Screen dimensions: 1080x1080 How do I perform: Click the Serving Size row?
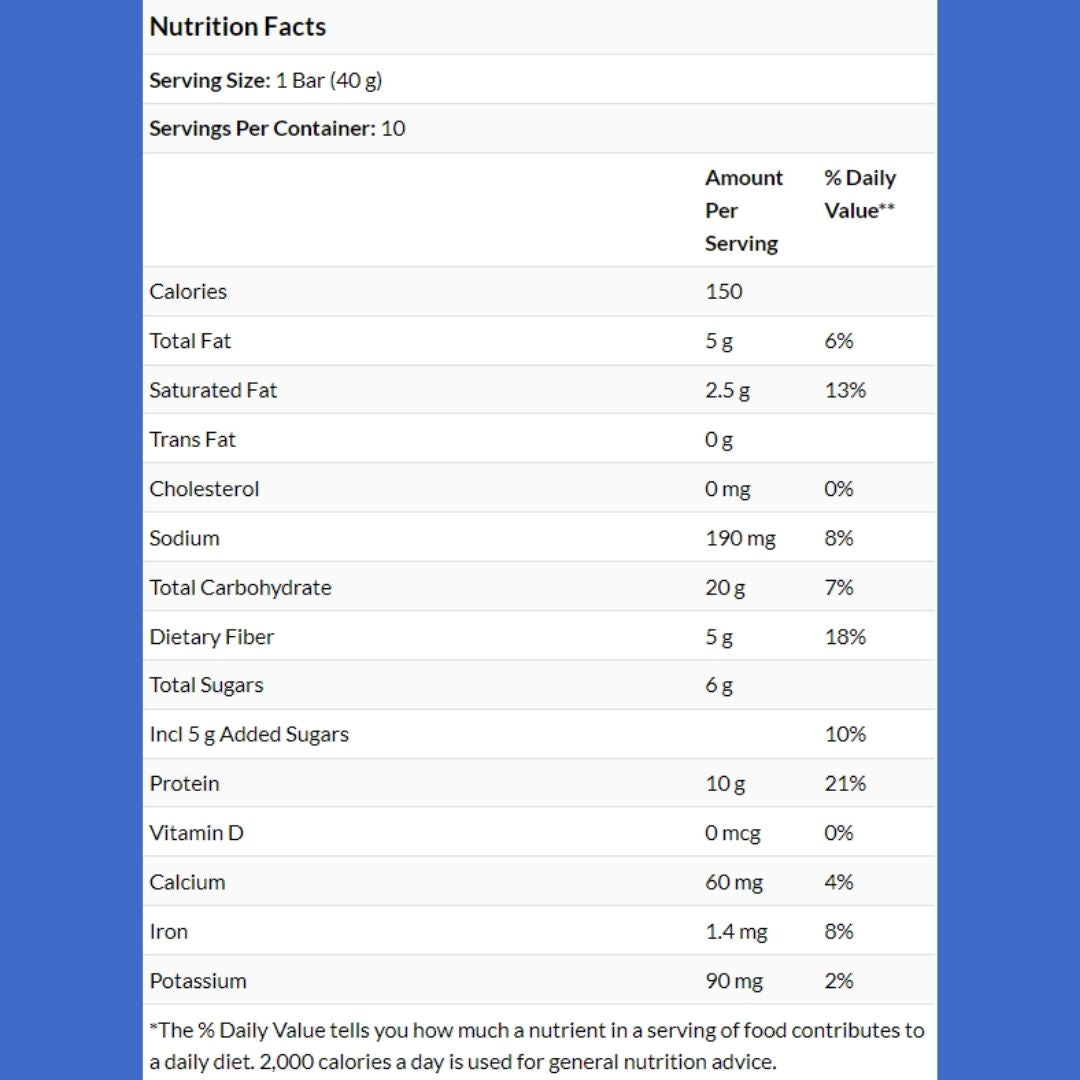pyautogui.click(x=266, y=80)
